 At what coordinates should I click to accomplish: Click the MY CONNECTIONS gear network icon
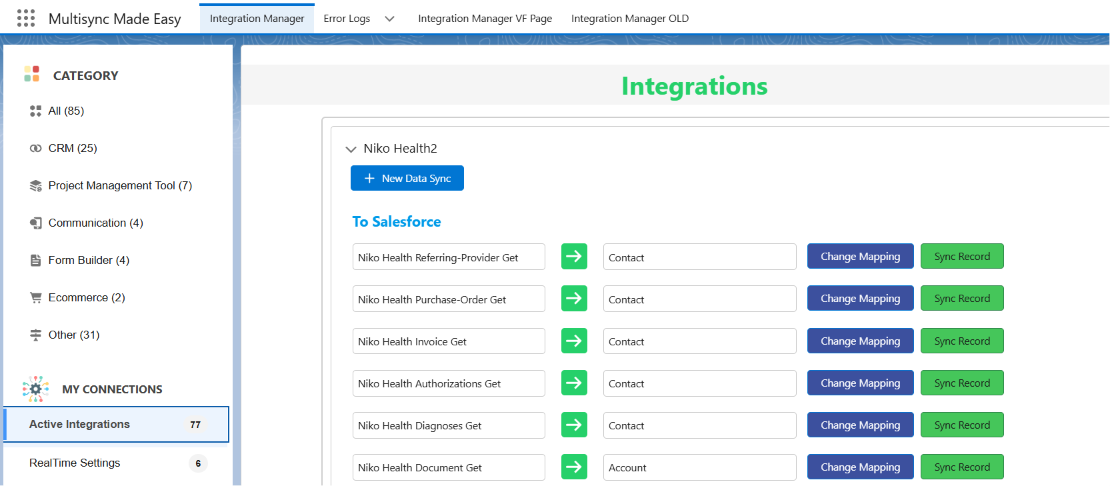coord(35,388)
